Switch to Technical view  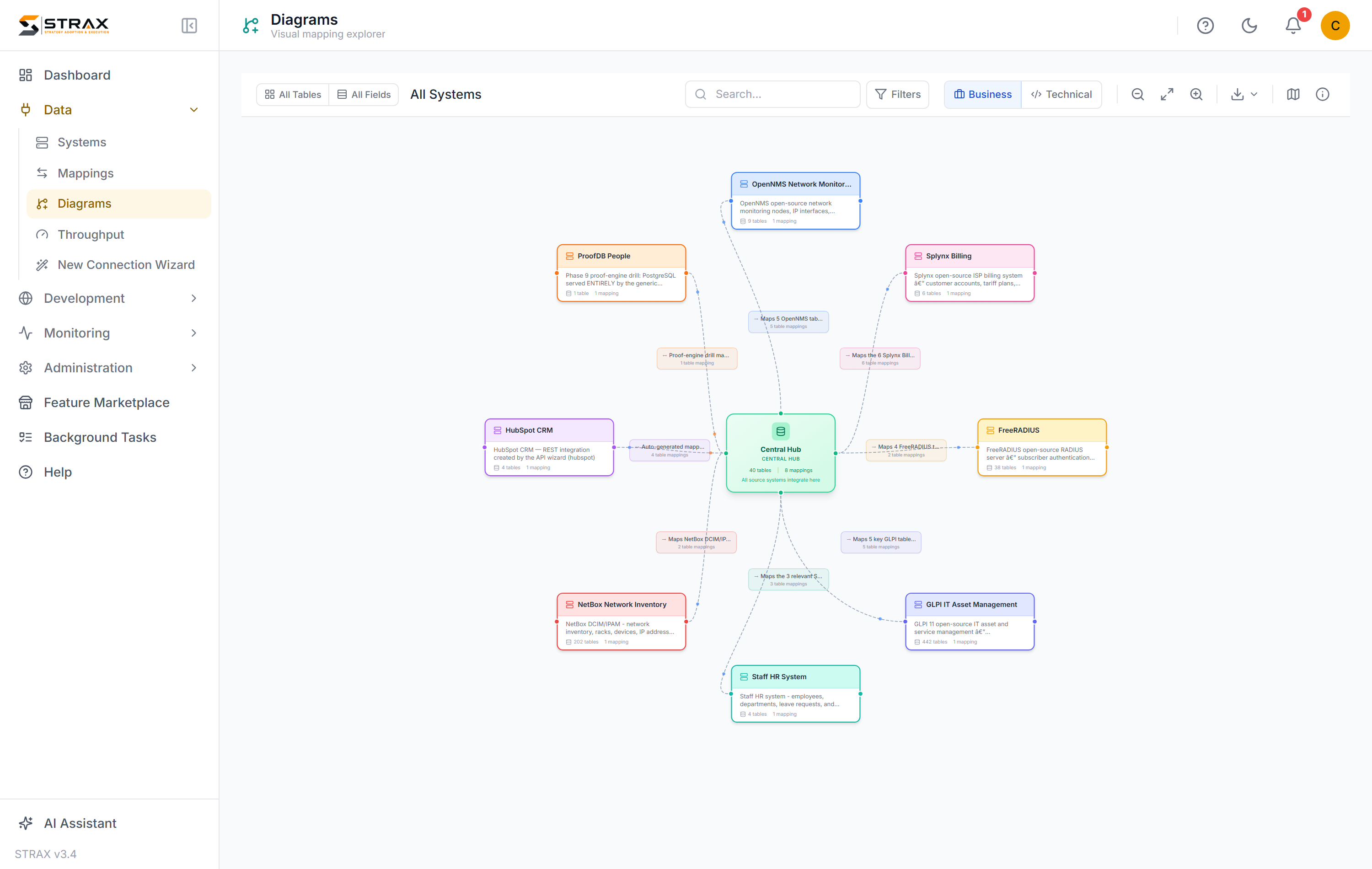click(1061, 95)
